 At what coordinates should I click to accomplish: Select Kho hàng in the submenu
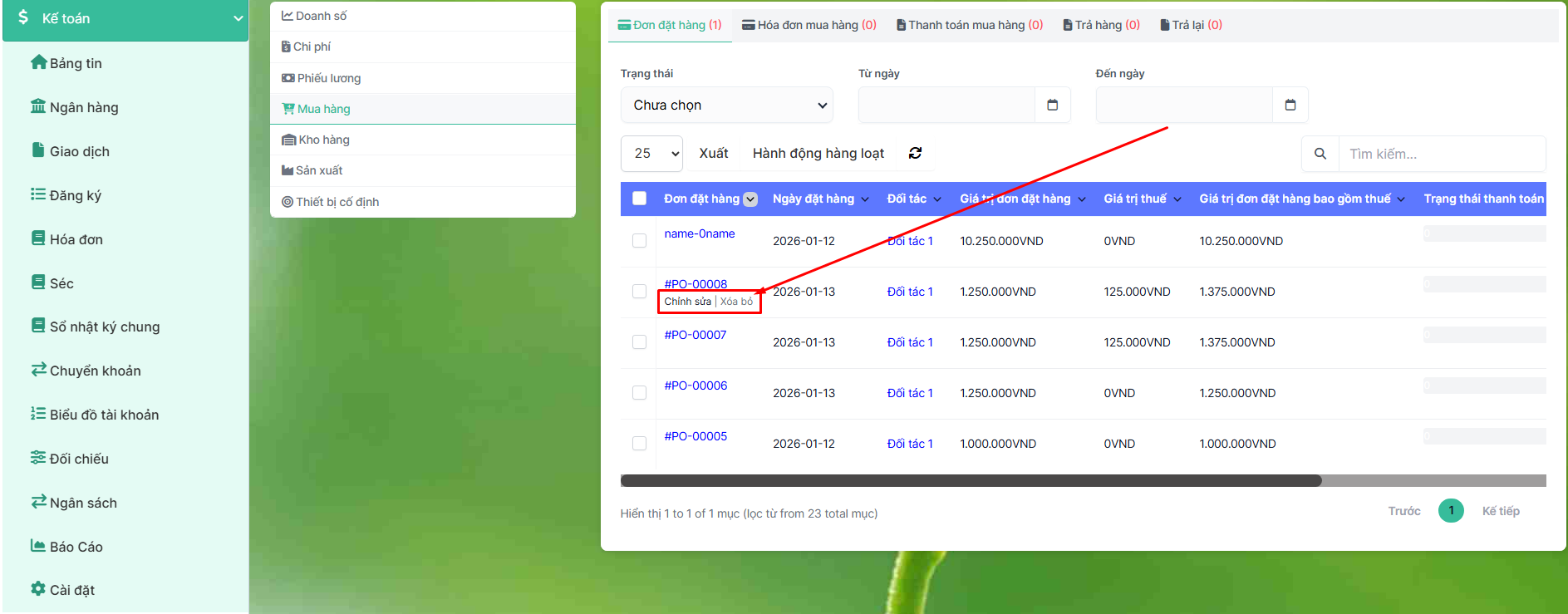(x=323, y=140)
